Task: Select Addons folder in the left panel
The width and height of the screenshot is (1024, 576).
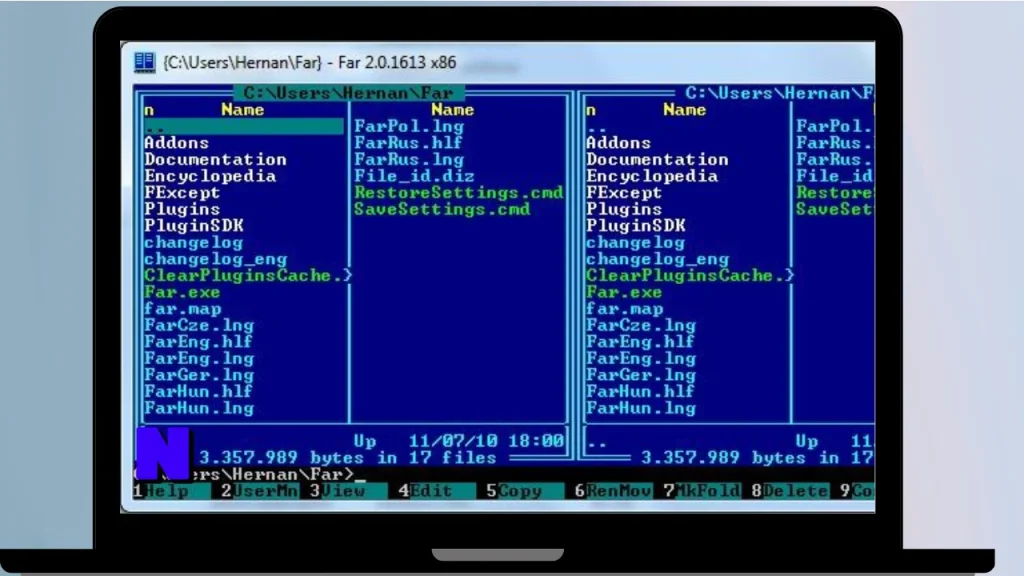Action: [x=176, y=143]
